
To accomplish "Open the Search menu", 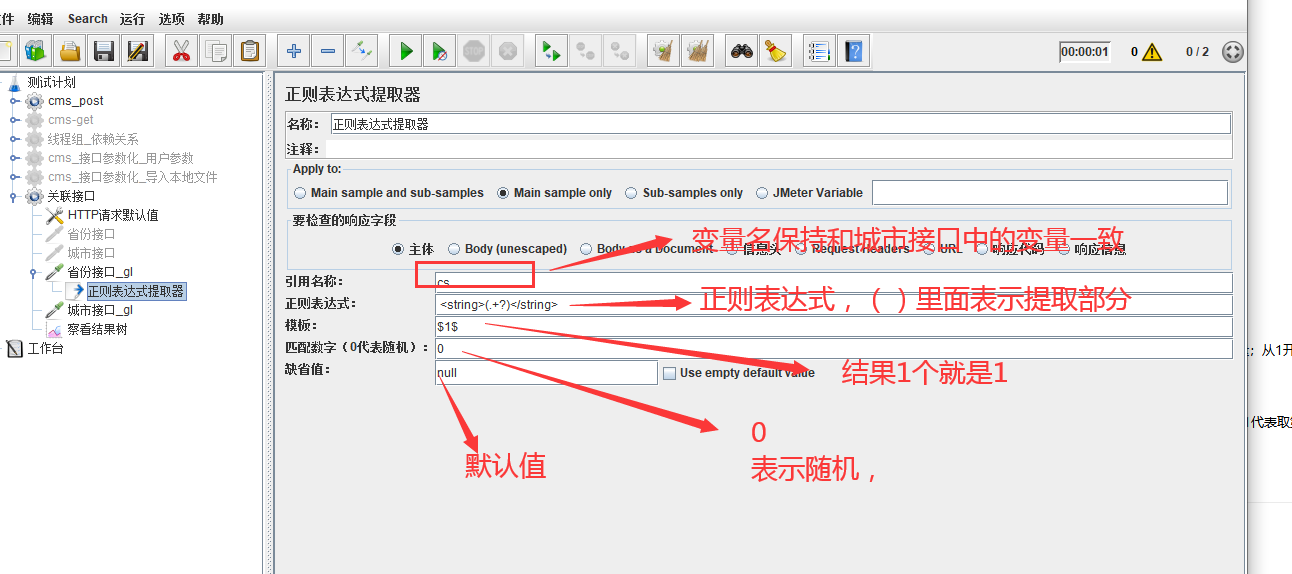I will pyautogui.click(x=88, y=19).
